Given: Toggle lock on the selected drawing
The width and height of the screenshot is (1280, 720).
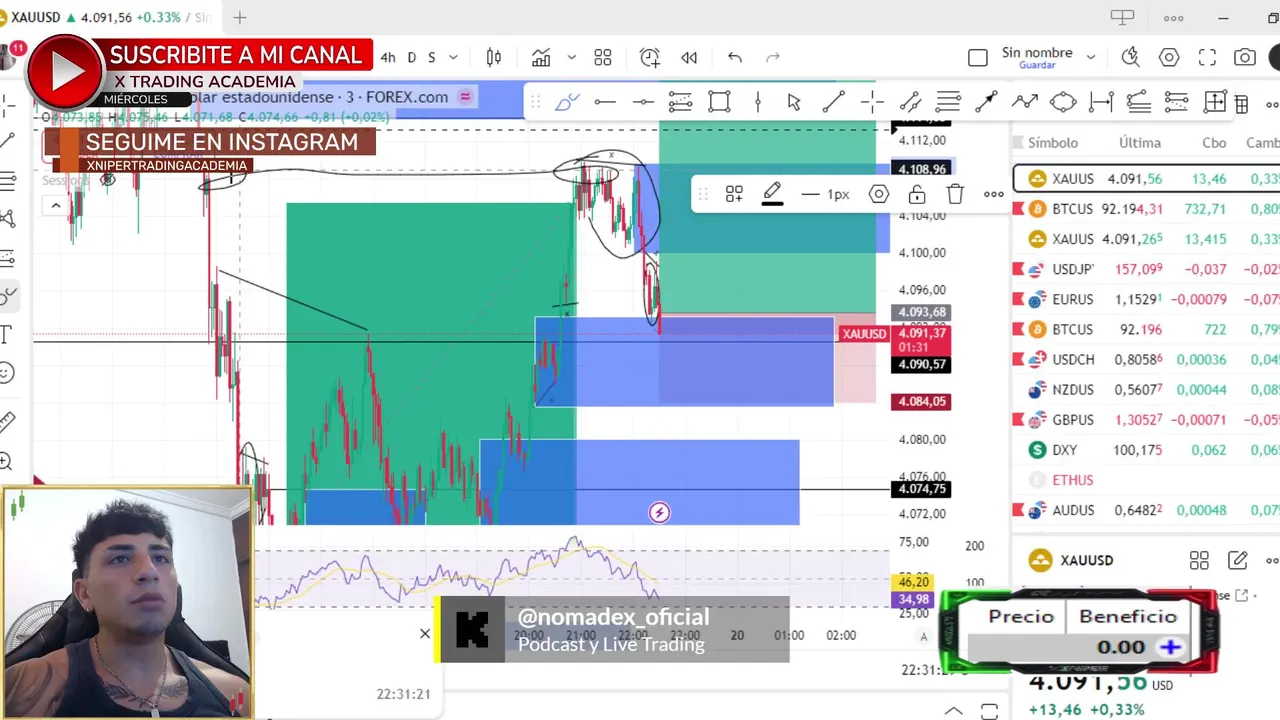Looking at the screenshot, I should coord(917,195).
